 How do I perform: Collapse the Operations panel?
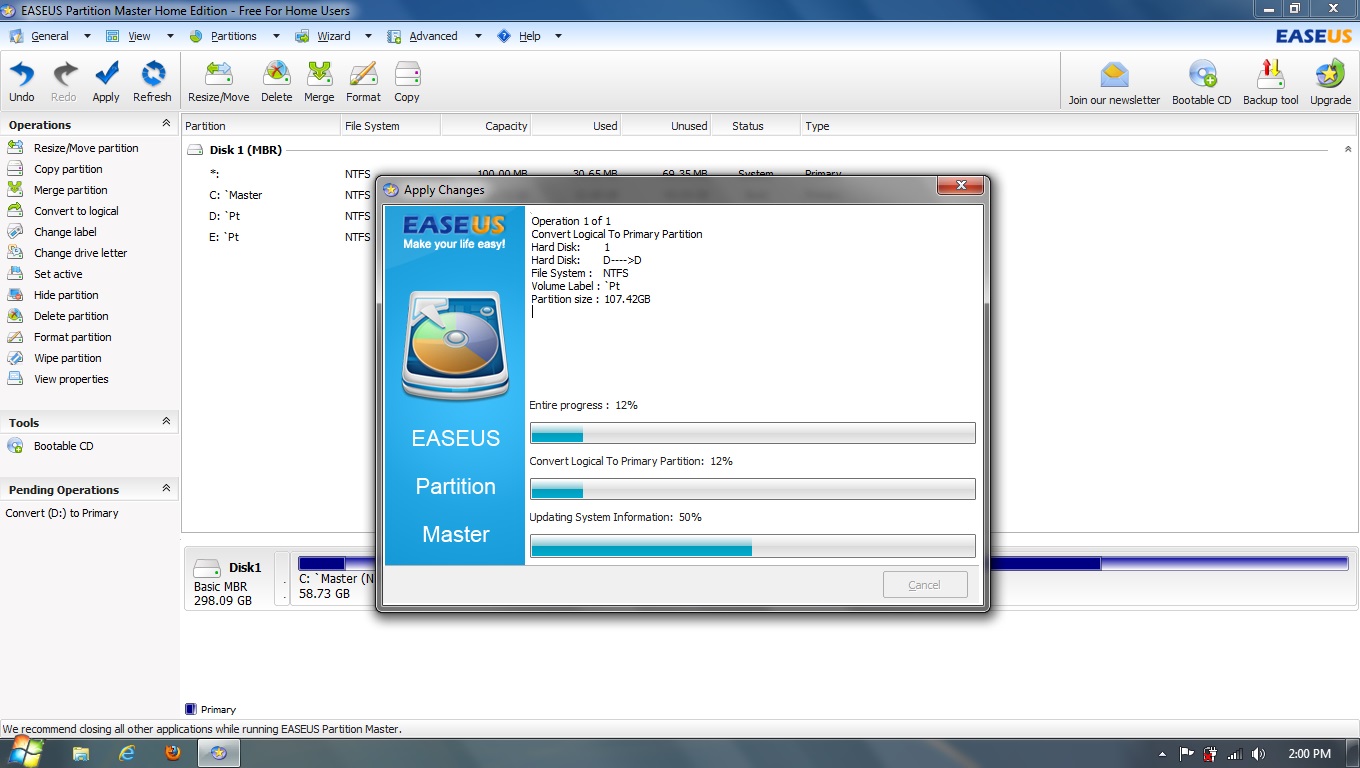(166, 124)
